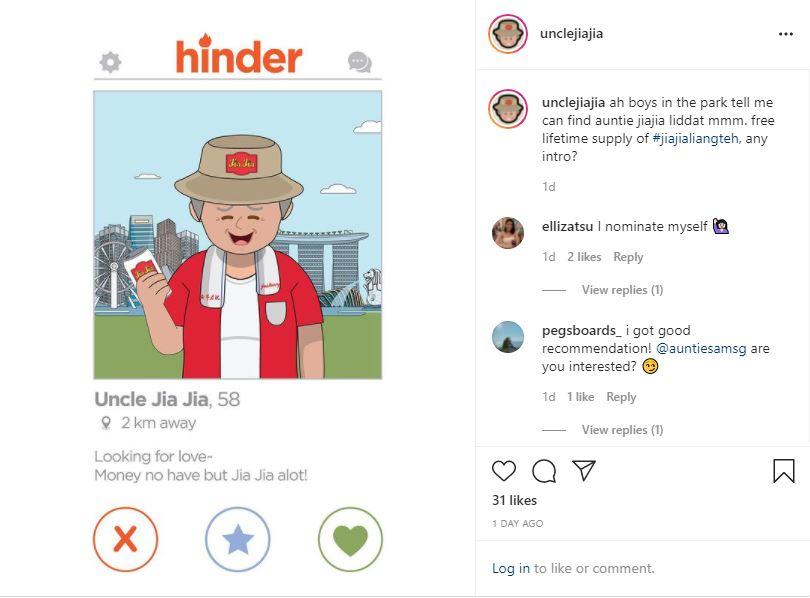Open the ellizatsu username
This screenshot has width=810, height=598.
(567, 226)
